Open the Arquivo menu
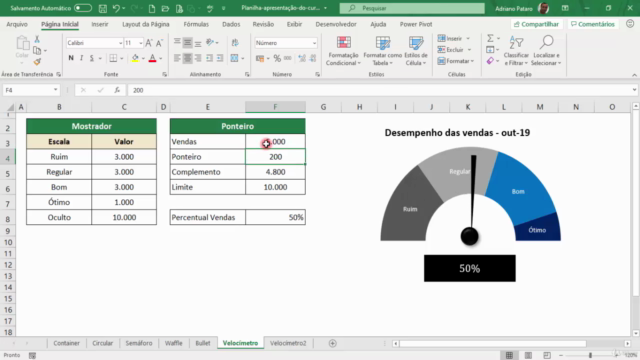 pos(17,24)
